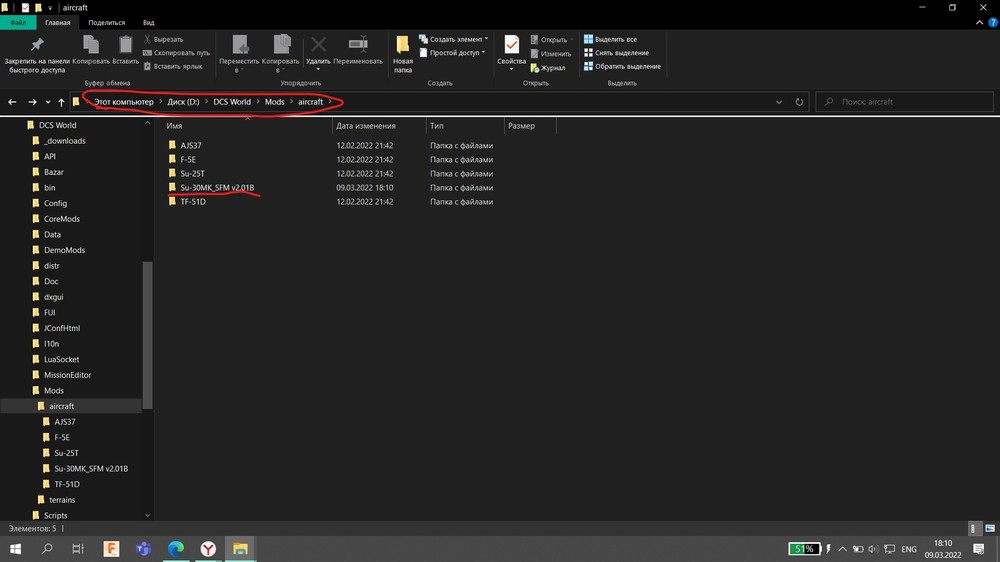Refresh the current folder view
1000x562 pixels.
pyautogui.click(x=799, y=102)
